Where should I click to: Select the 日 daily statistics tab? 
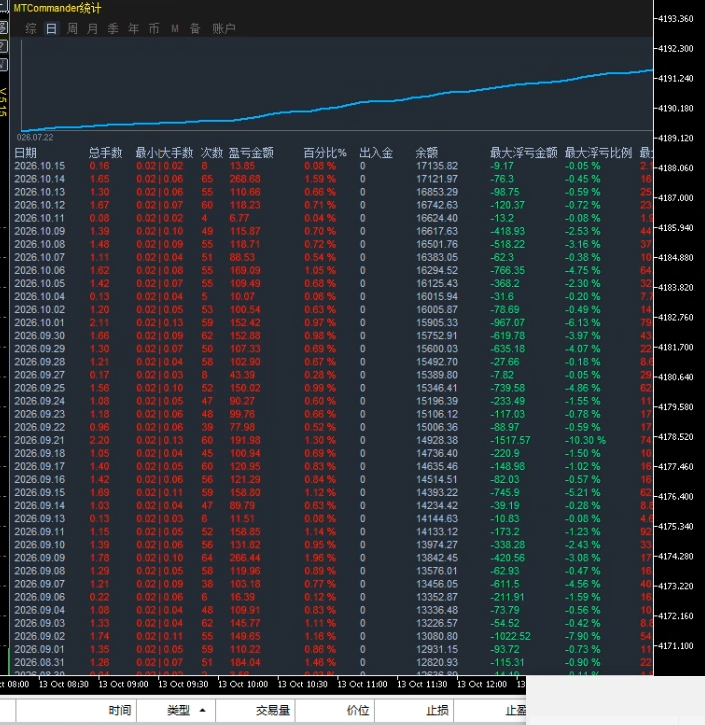pos(51,29)
